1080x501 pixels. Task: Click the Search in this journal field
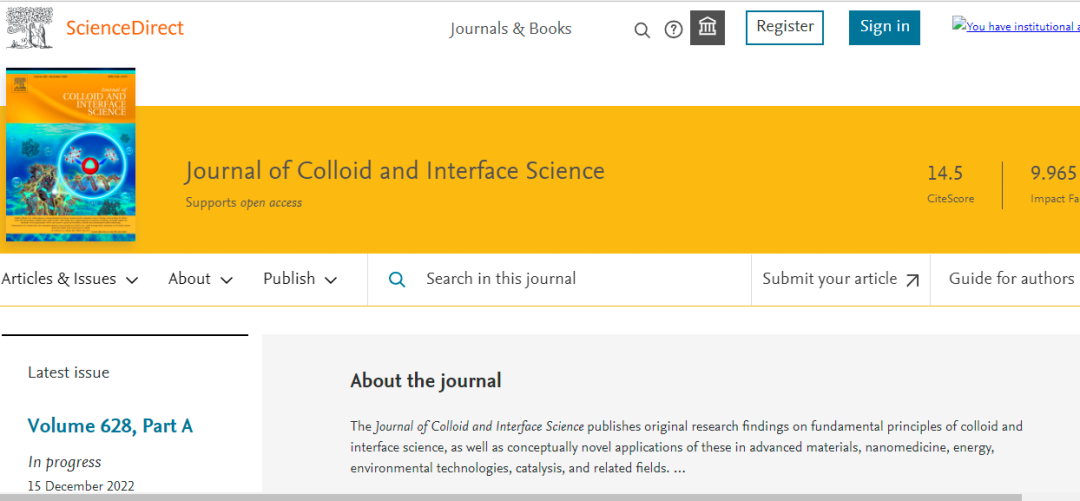coord(580,279)
